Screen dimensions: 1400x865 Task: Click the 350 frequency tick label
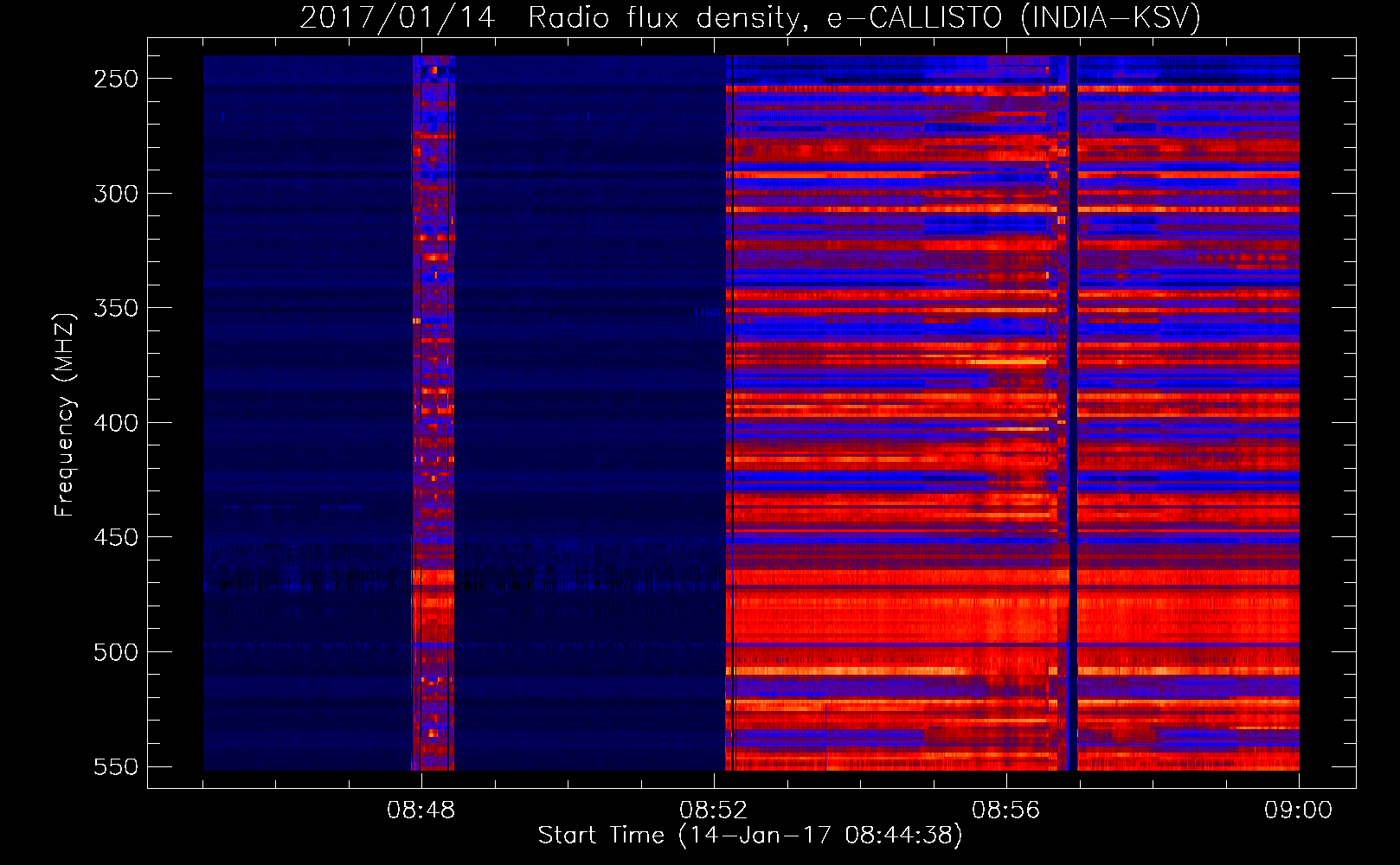pyautogui.click(x=116, y=309)
